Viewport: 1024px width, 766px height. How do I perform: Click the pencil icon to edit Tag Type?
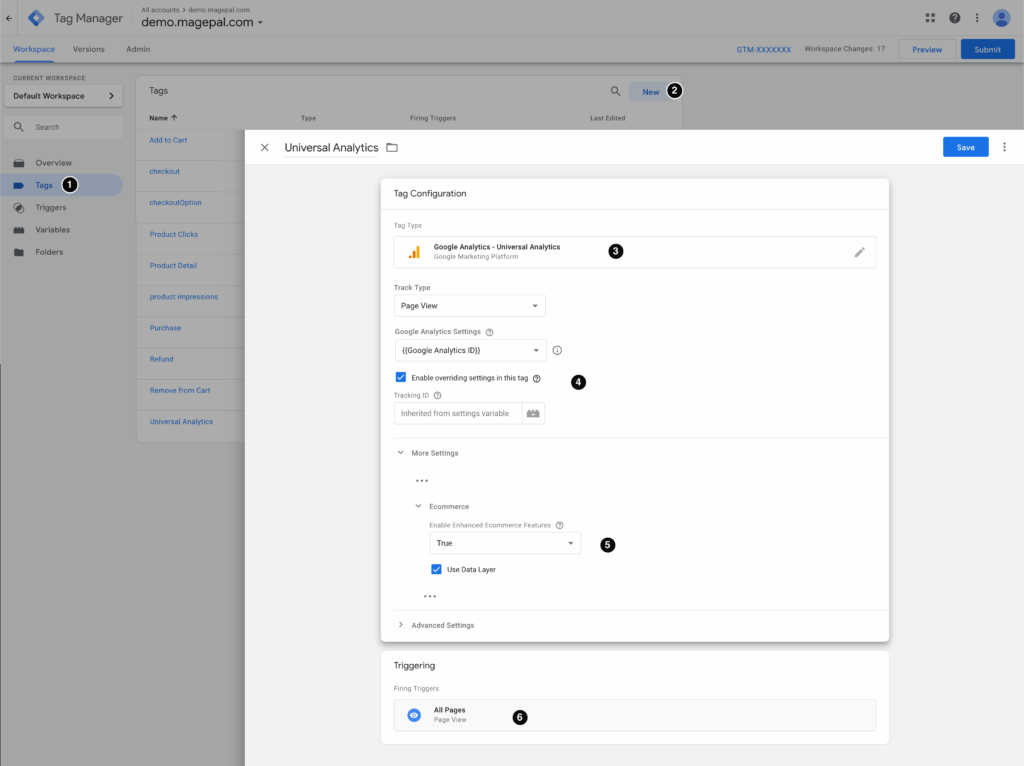[859, 252]
